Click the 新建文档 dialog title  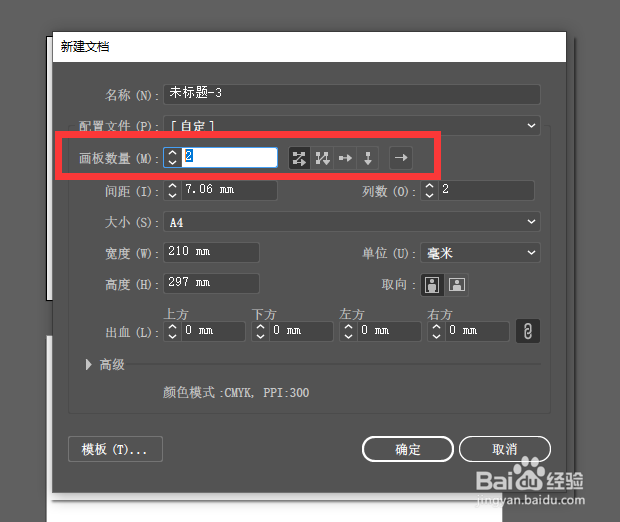pos(85,47)
